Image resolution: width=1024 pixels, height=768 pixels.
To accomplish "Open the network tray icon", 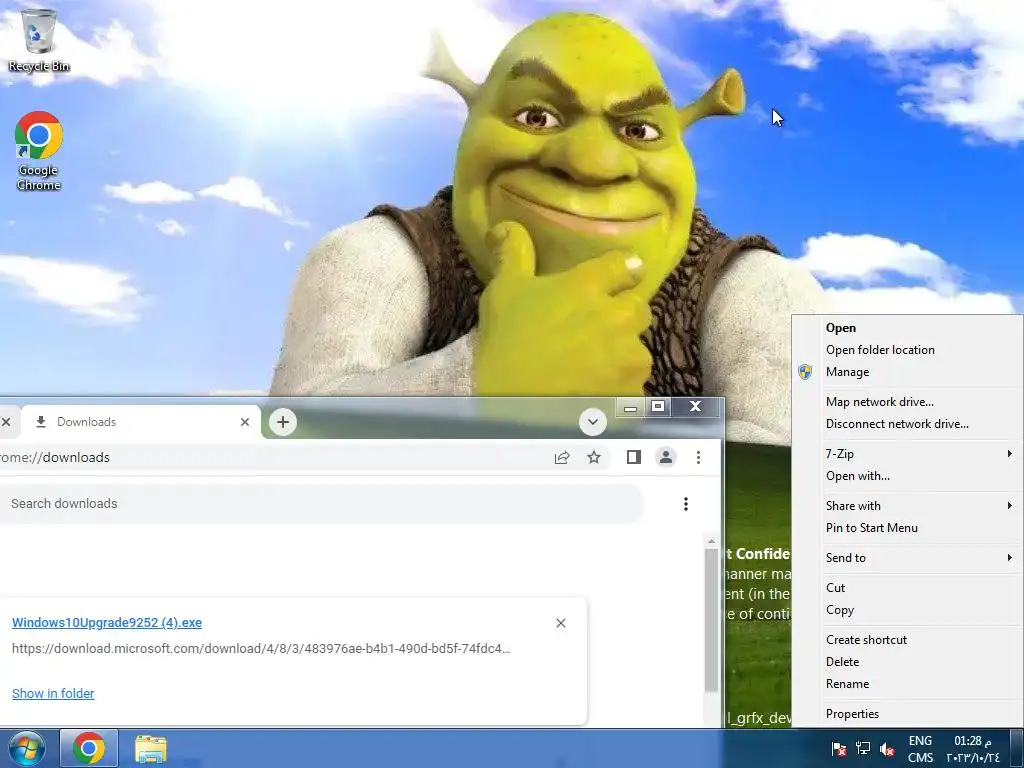I will coord(863,748).
